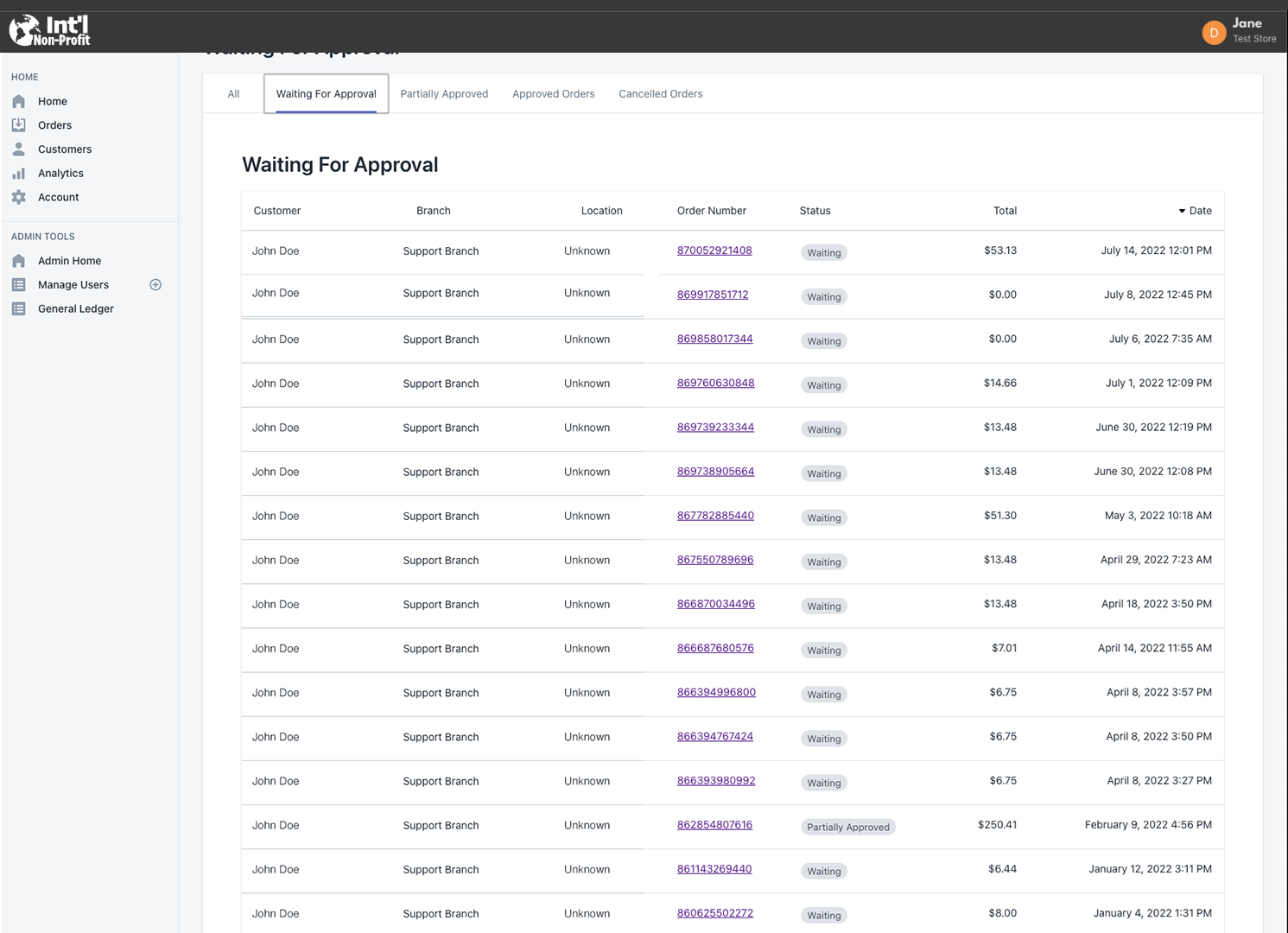Click the Home house icon in sidebar
This screenshot has height=933, width=1288.
tap(18, 101)
